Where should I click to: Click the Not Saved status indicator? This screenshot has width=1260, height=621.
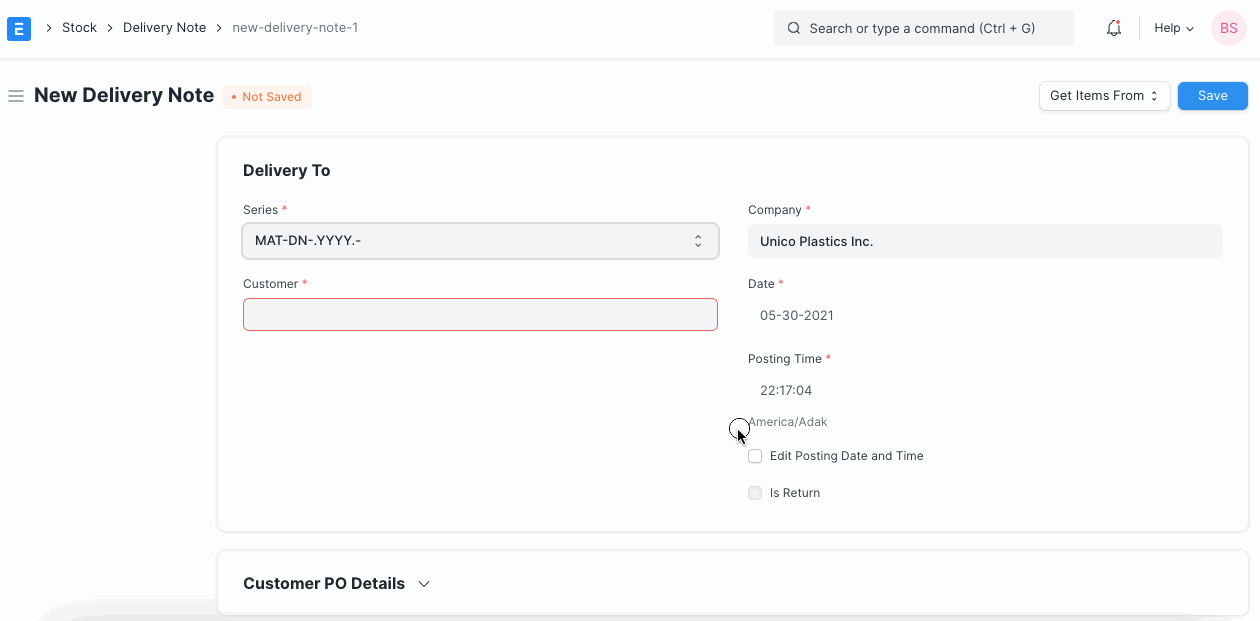coord(267,97)
